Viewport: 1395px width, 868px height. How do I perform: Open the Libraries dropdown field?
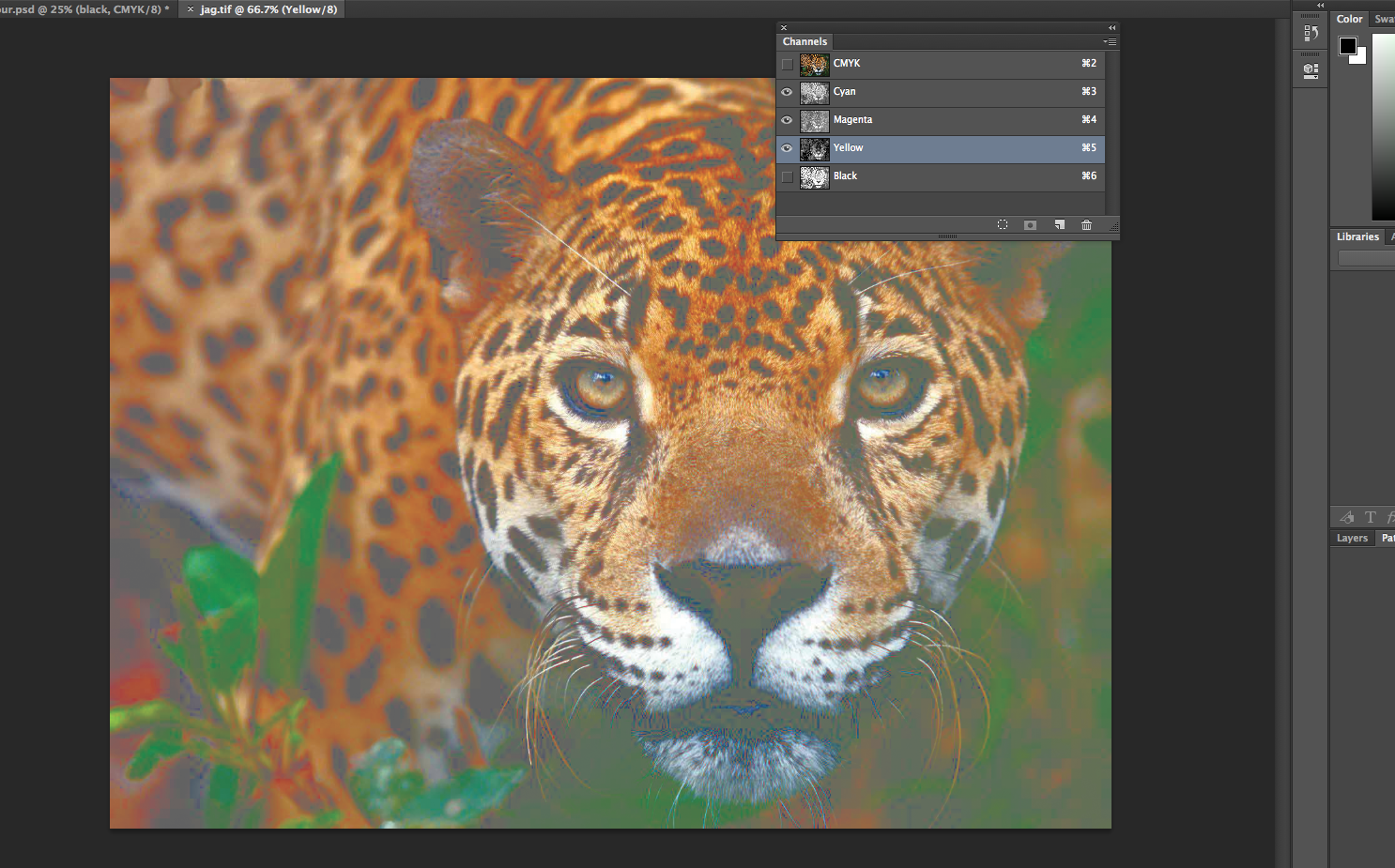[x=1366, y=258]
